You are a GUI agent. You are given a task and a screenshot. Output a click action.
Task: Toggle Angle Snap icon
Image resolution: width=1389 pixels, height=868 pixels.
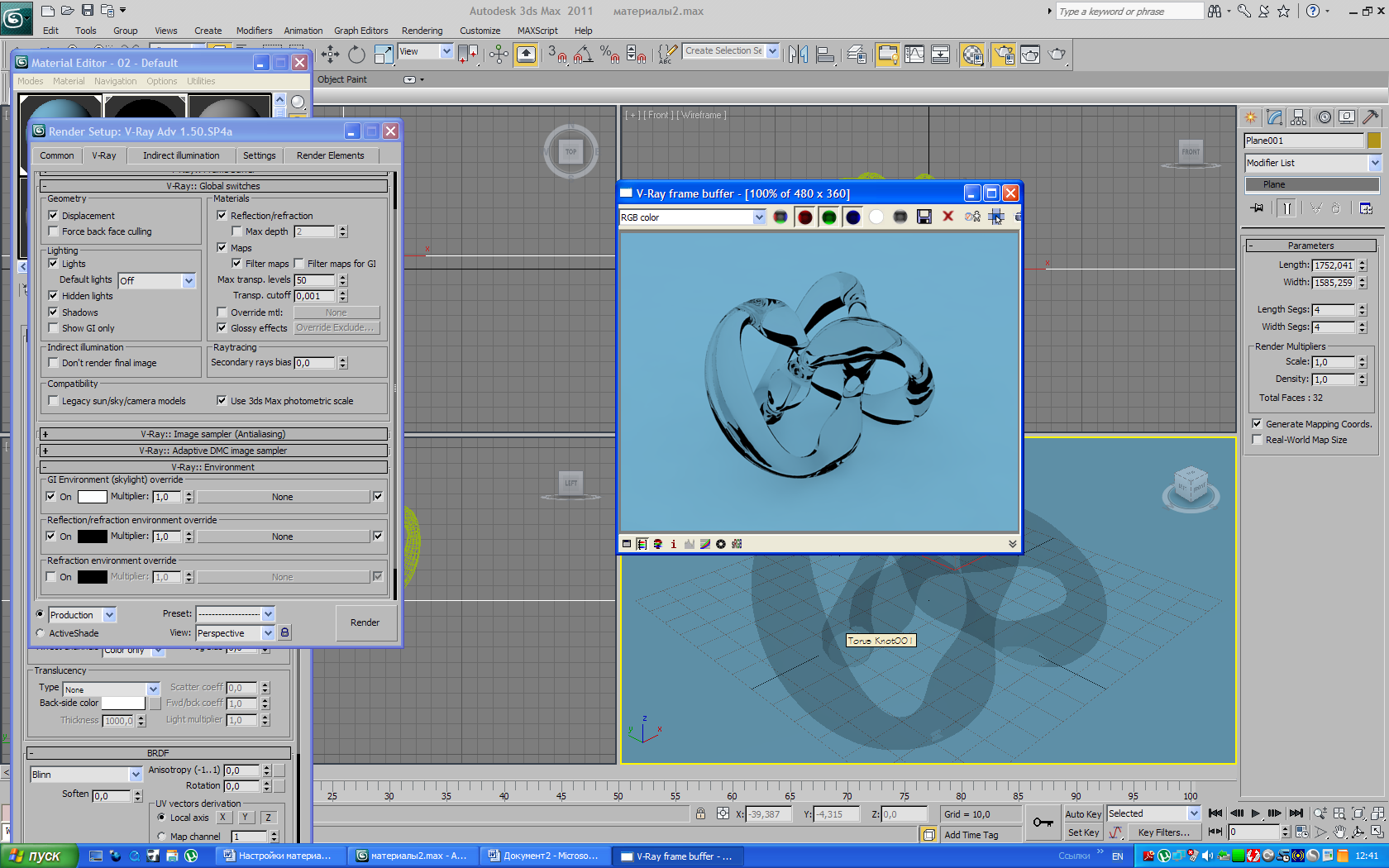click(x=583, y=55)
